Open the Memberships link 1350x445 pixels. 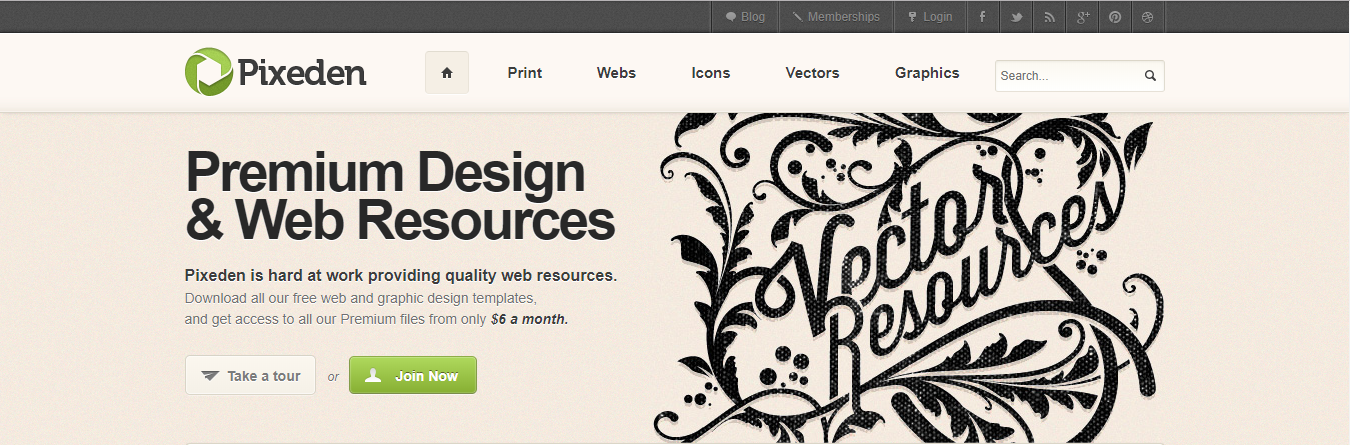[x=836, y=17]
